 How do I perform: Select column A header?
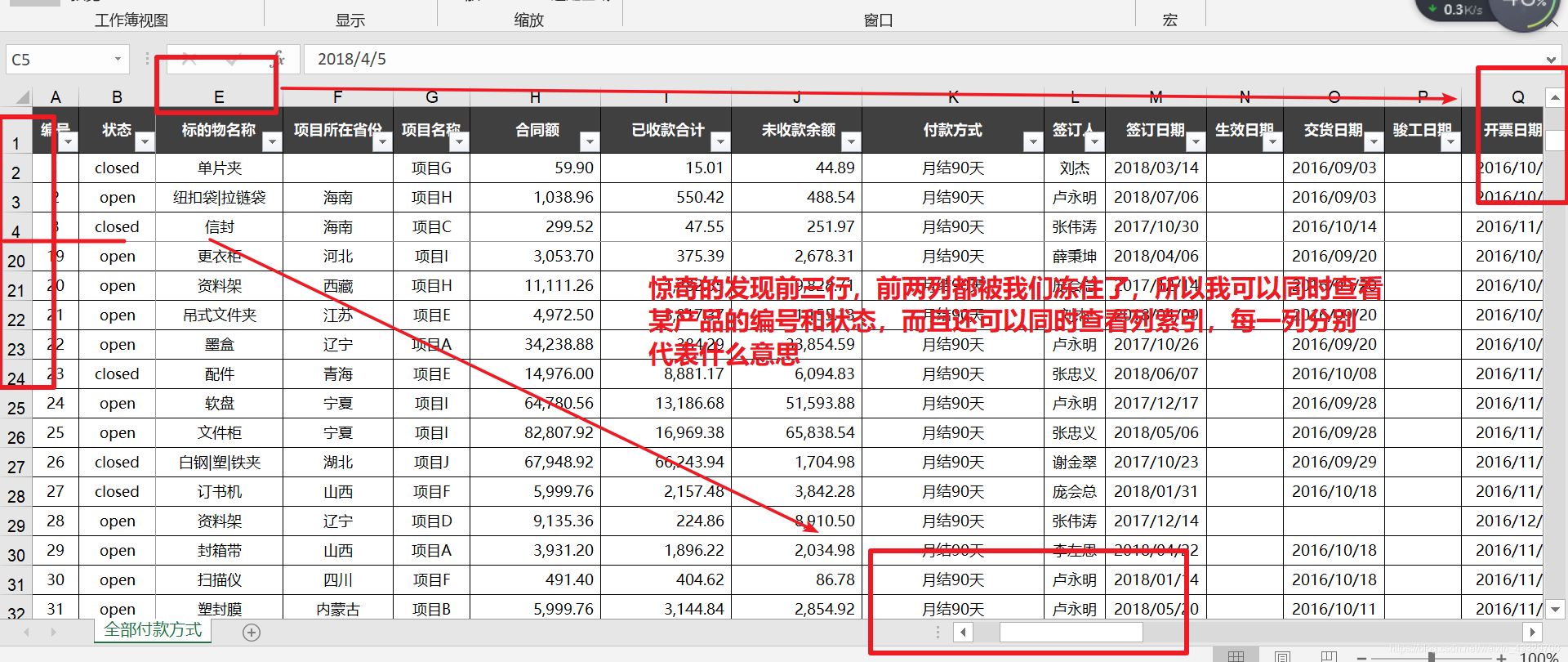pos(56,96)
